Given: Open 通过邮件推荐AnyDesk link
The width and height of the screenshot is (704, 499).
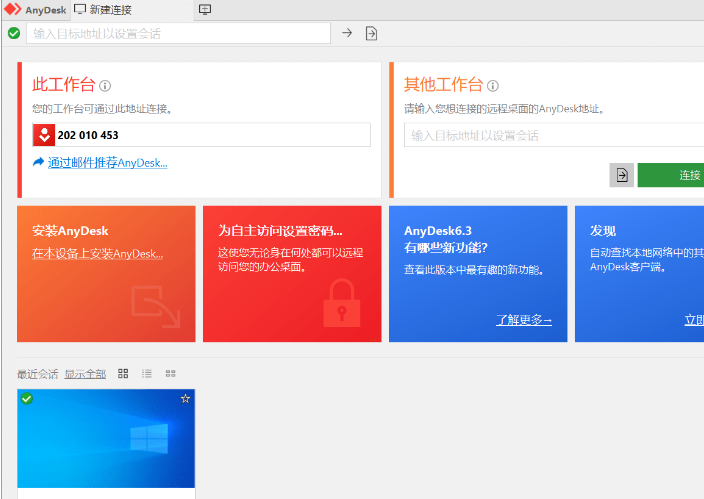Looking at the screenshot, I should coord(108,163).
